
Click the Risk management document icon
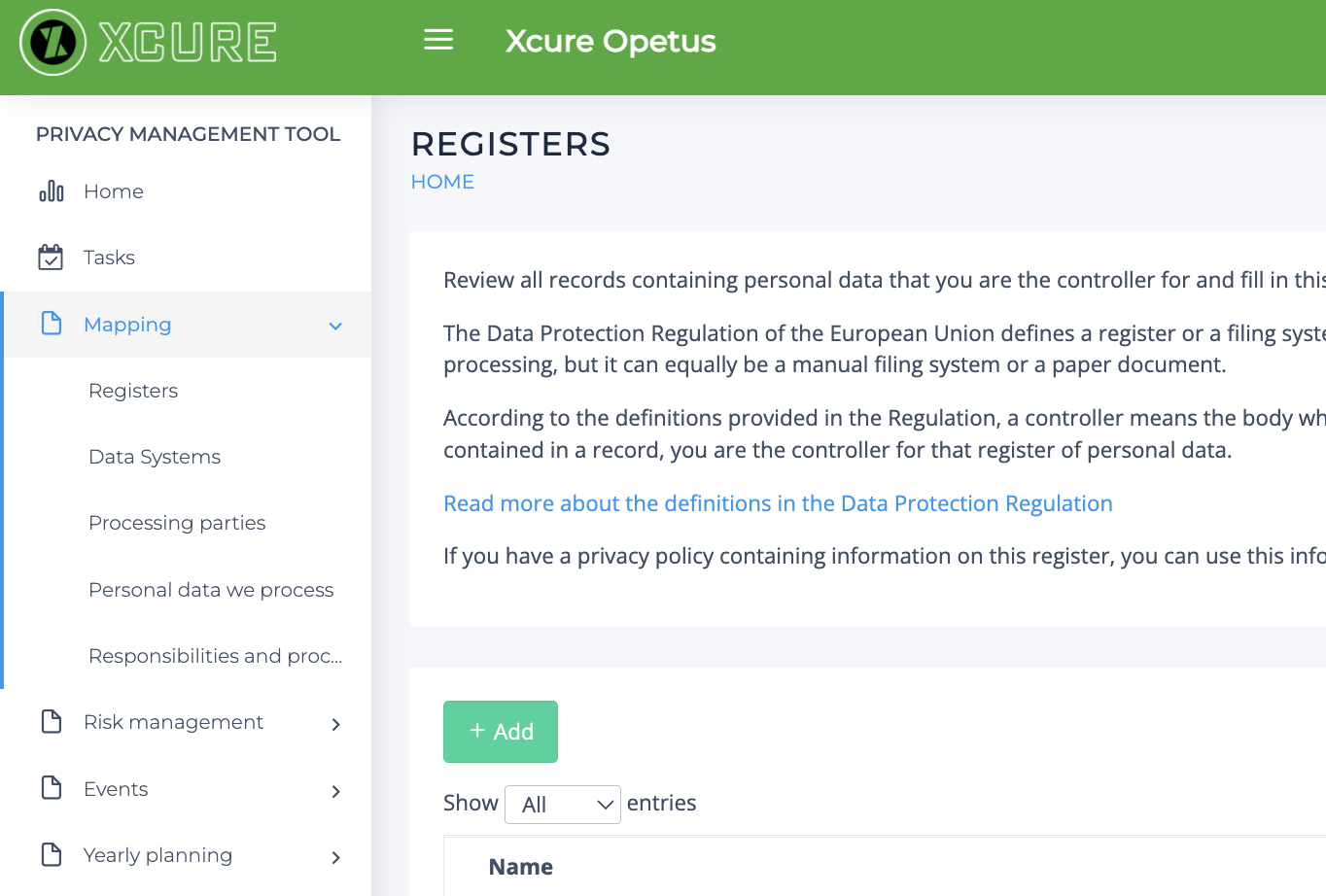[x=52, y=722]
